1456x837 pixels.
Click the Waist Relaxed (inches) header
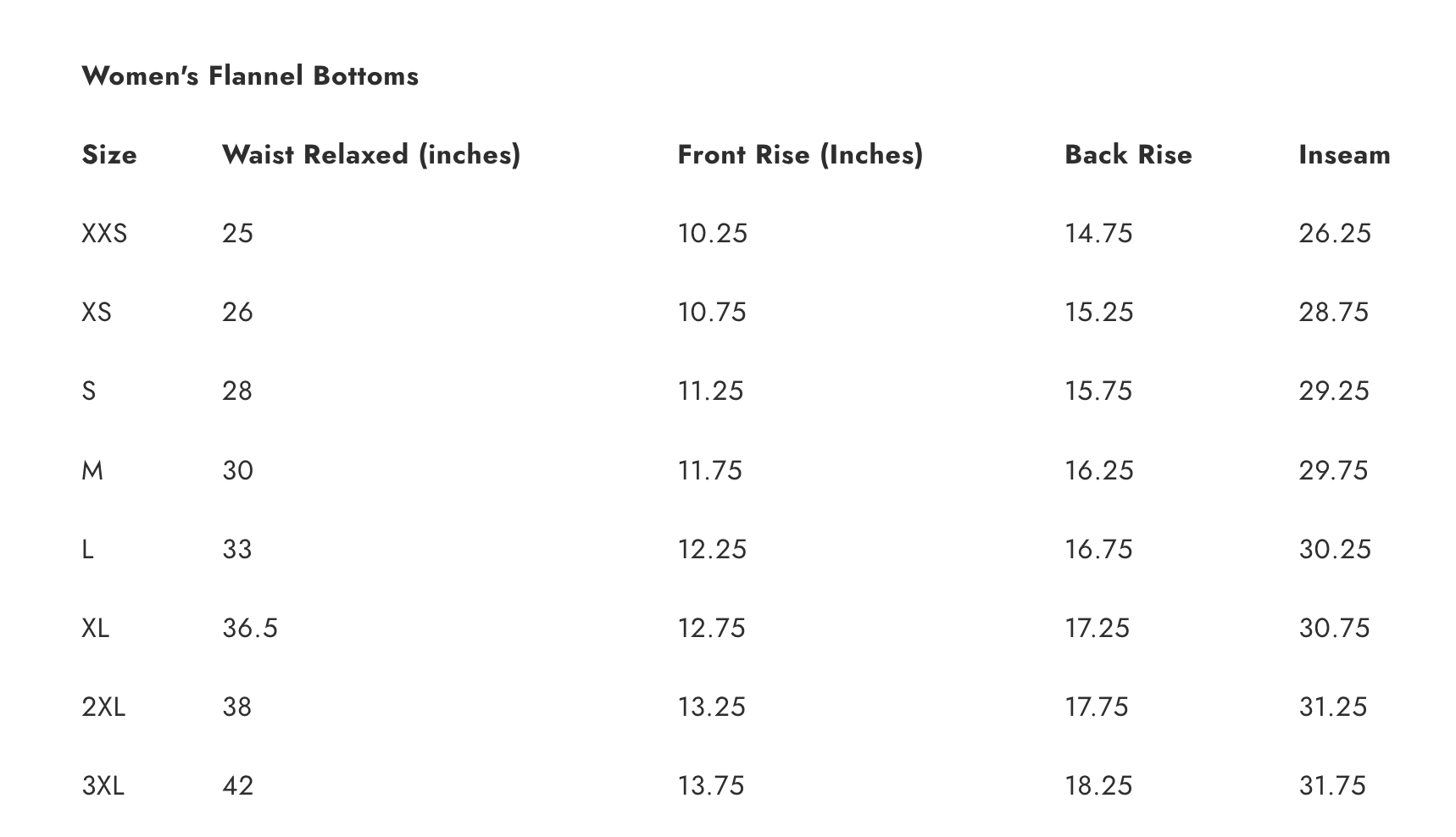(370, 155)
